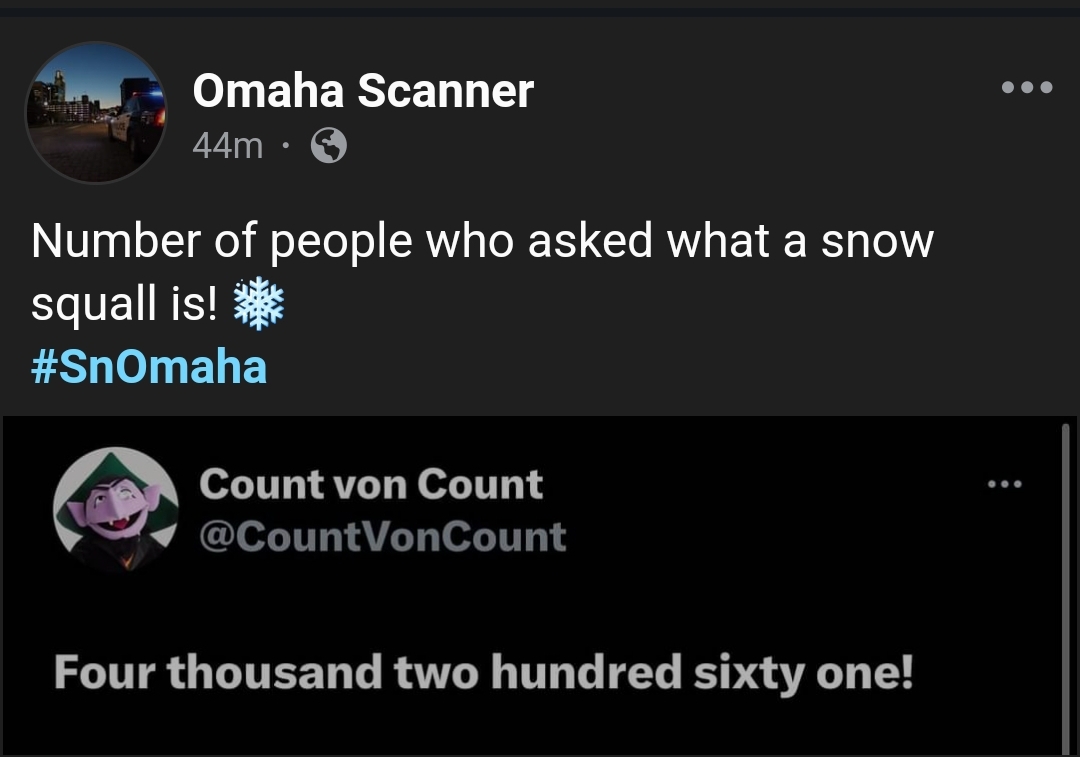
Task: Click 'sixty one!' at the tweet's end
Action: (x=801, y=672)
